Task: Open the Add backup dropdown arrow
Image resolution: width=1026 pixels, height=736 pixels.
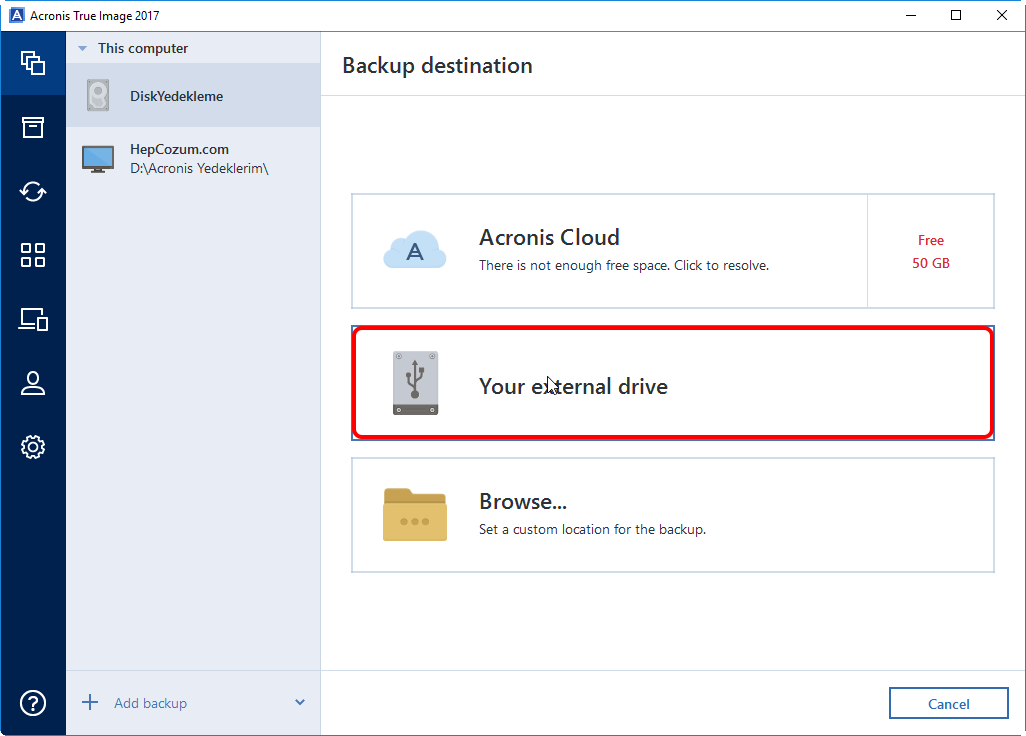Action: [300, 703]
